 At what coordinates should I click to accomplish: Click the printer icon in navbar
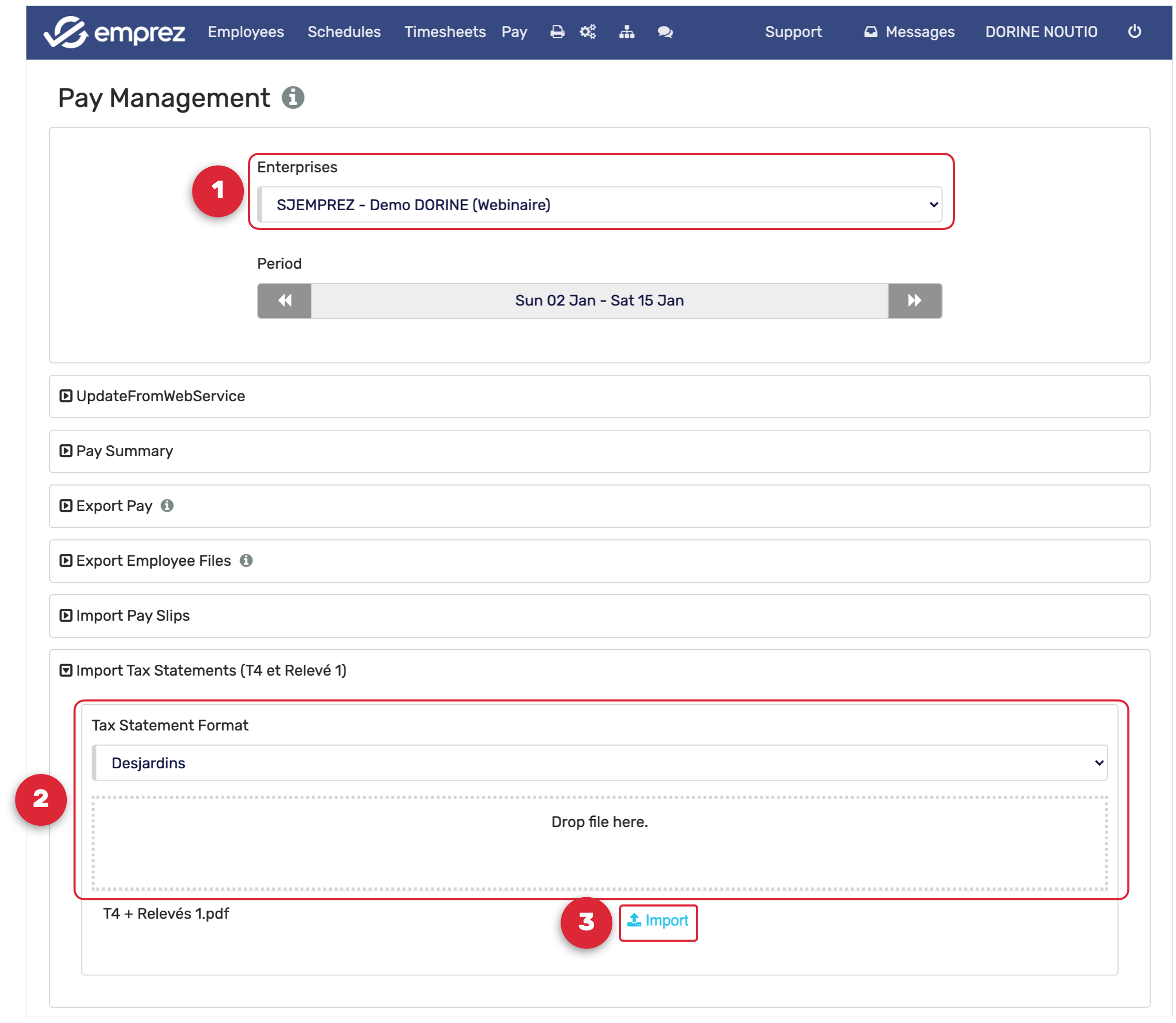[557, 32]
